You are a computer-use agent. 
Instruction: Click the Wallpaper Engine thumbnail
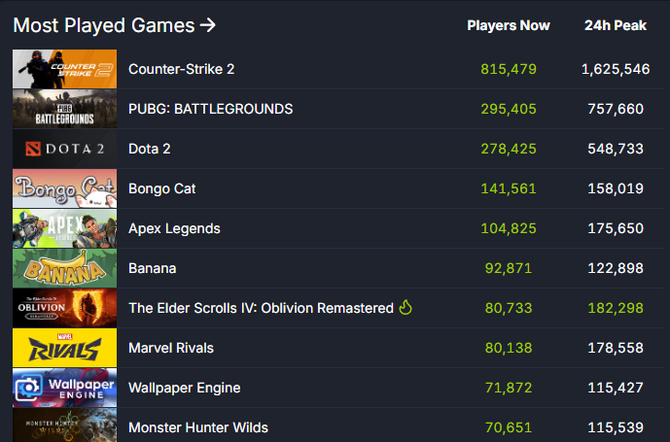click(x=65, y=387)
